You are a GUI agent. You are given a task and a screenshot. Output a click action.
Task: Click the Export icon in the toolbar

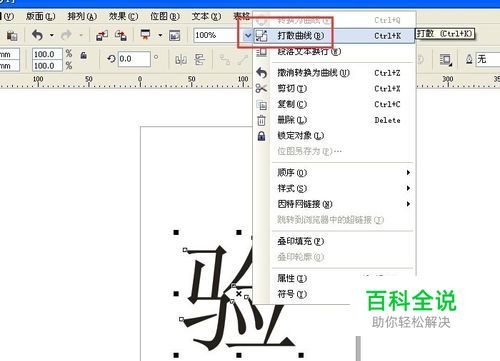click(121, 35)
